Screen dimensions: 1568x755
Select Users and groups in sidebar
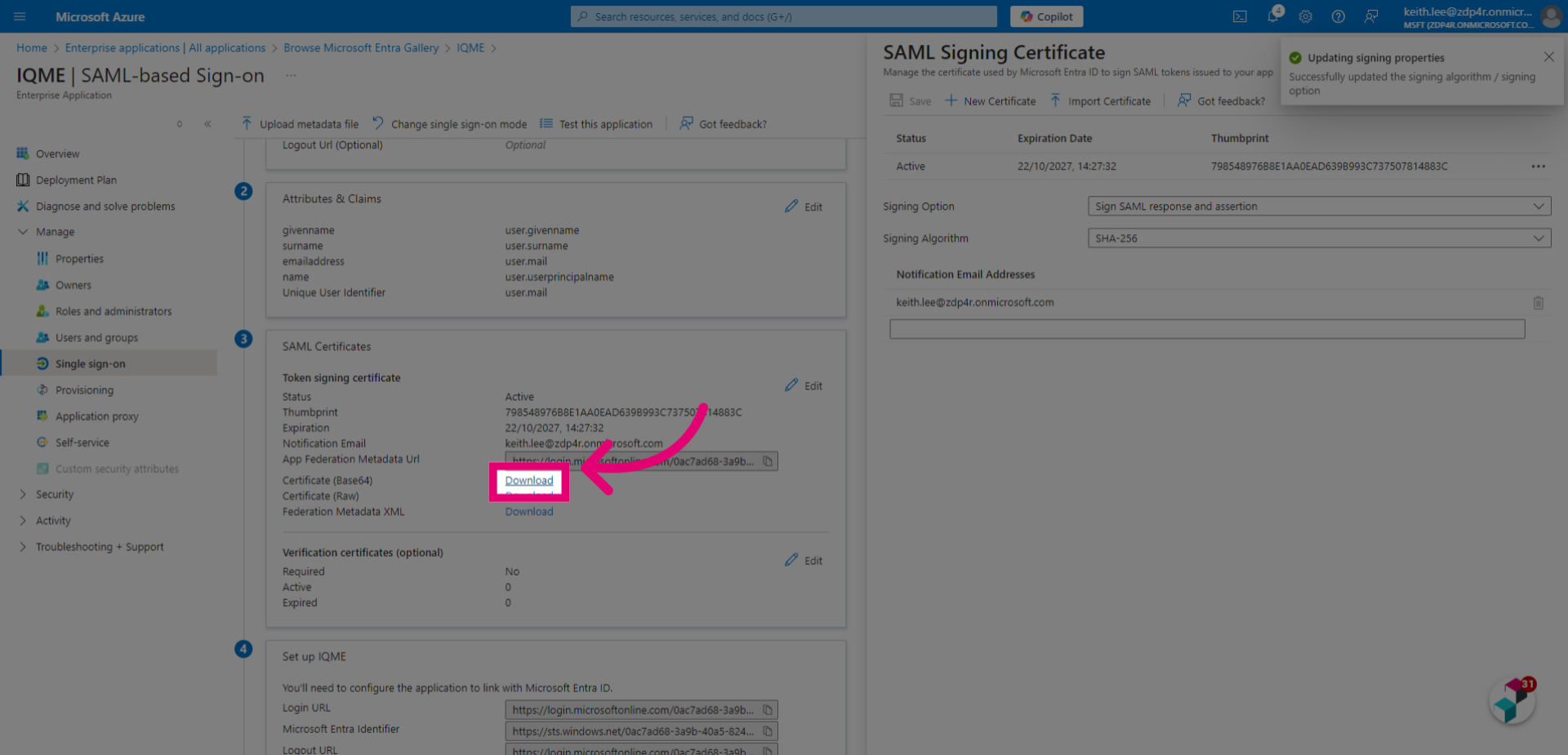(96, 338)
